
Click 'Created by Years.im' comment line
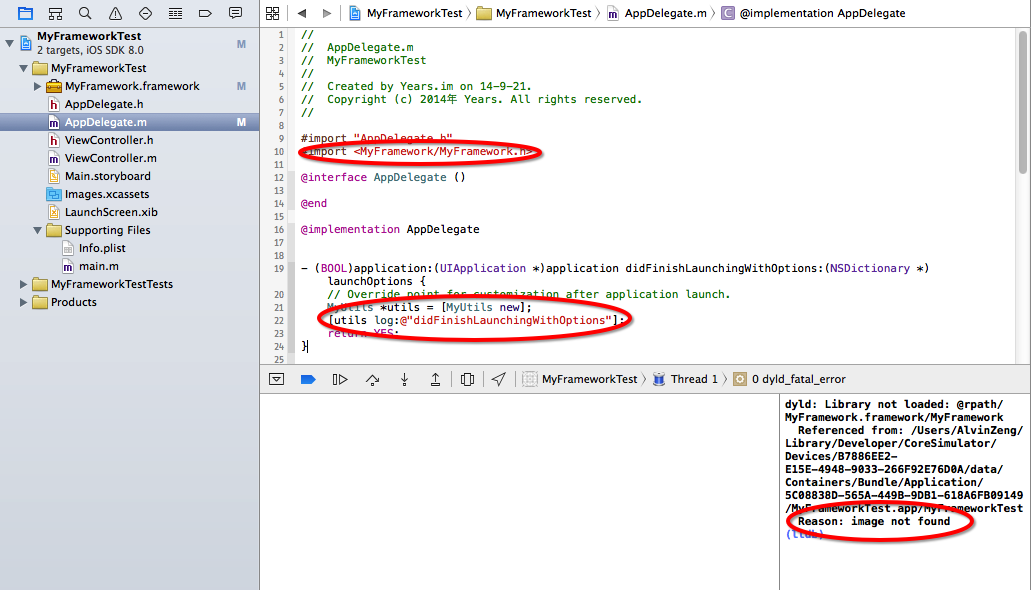(416, 86)
